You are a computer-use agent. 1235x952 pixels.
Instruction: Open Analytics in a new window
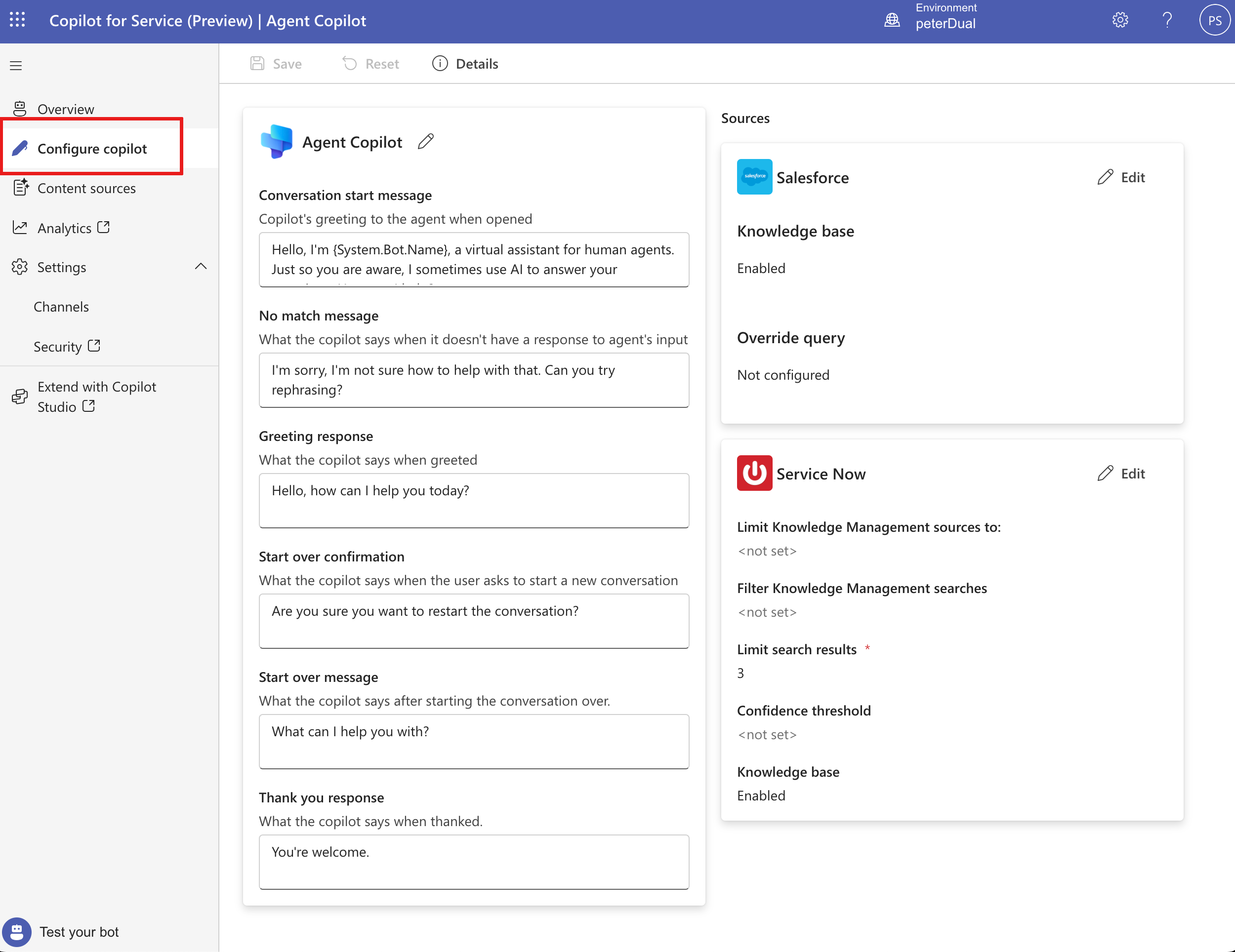(x=64, y=228)
